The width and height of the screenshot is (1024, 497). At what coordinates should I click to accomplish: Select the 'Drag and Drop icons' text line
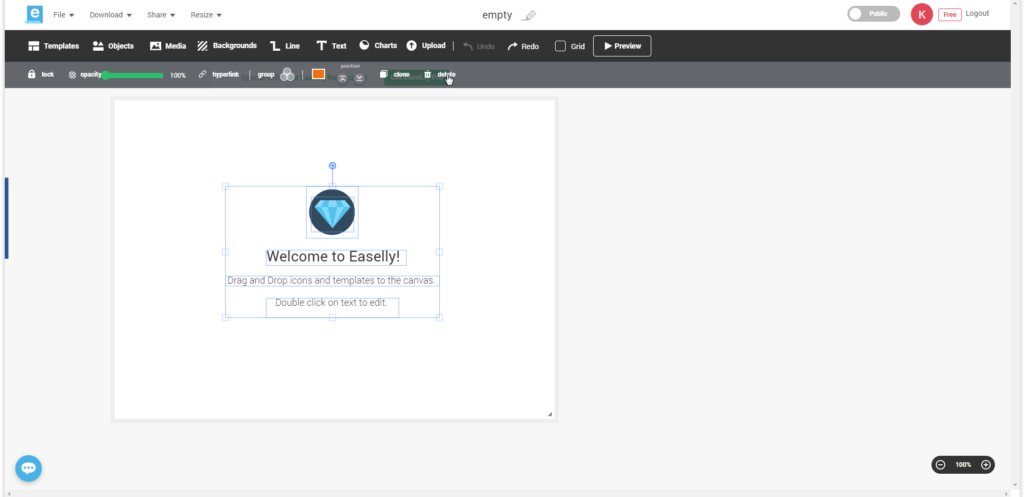331,281
